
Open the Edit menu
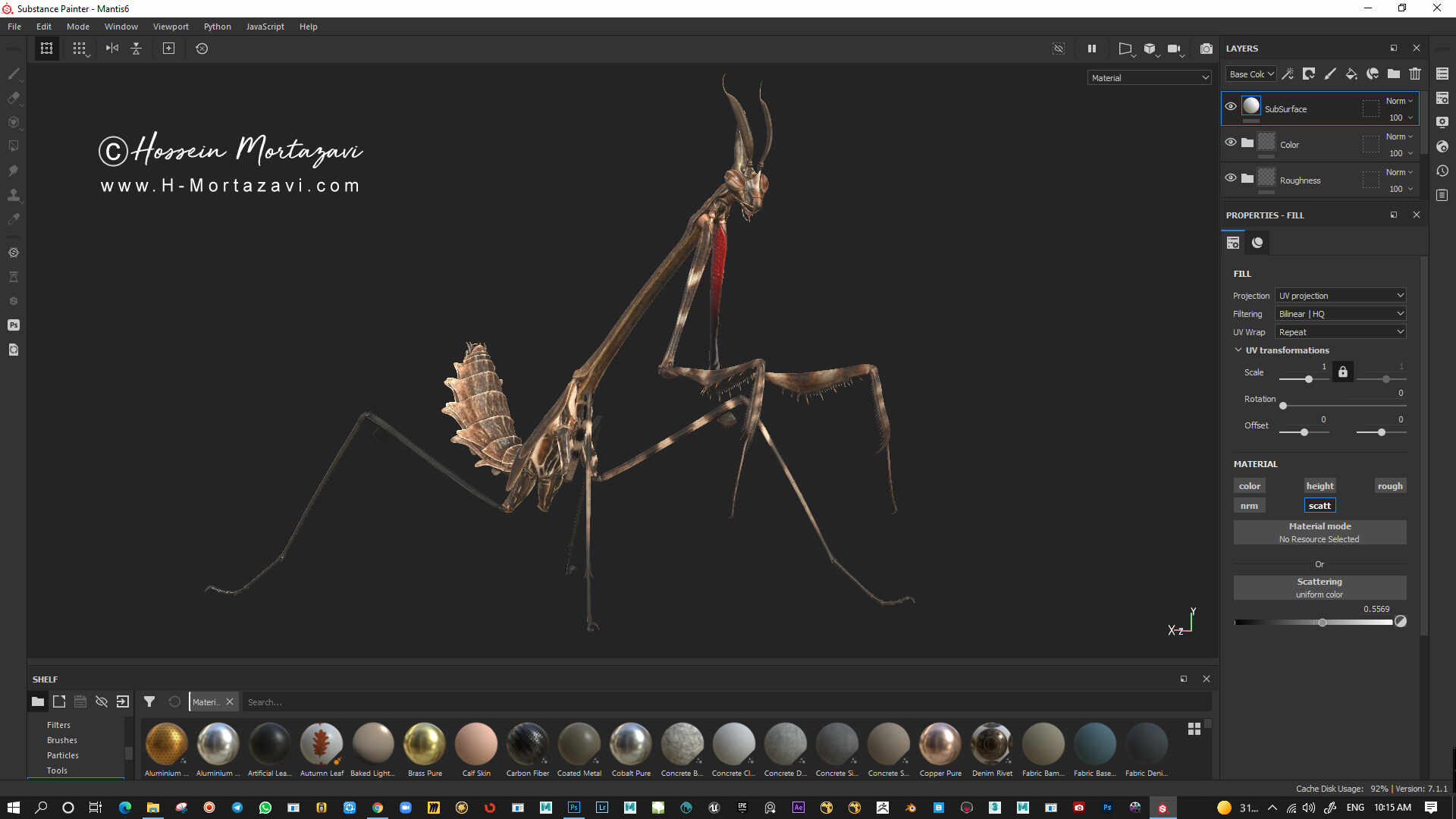[44, 27]
